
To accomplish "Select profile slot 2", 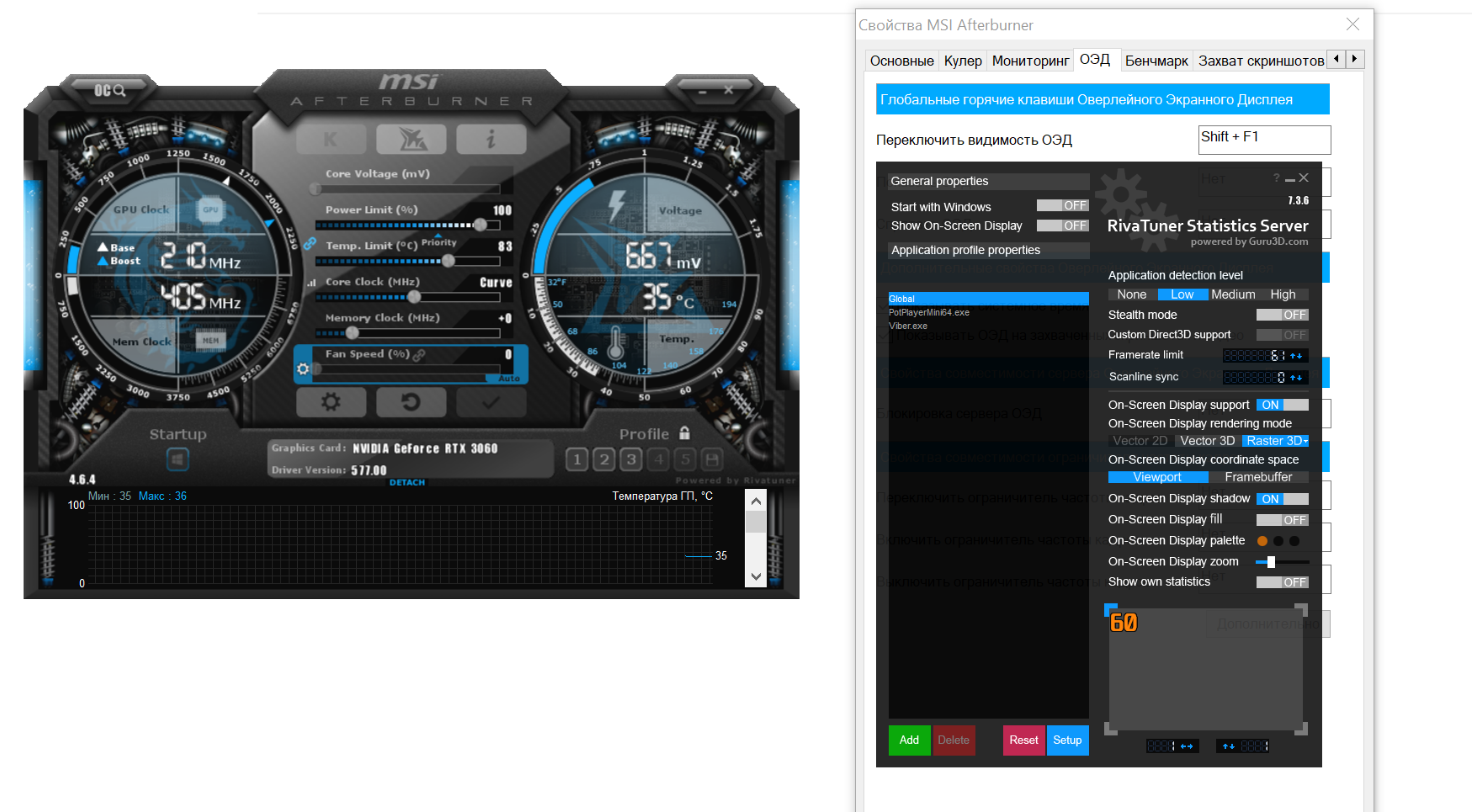I will click(604, 459).
